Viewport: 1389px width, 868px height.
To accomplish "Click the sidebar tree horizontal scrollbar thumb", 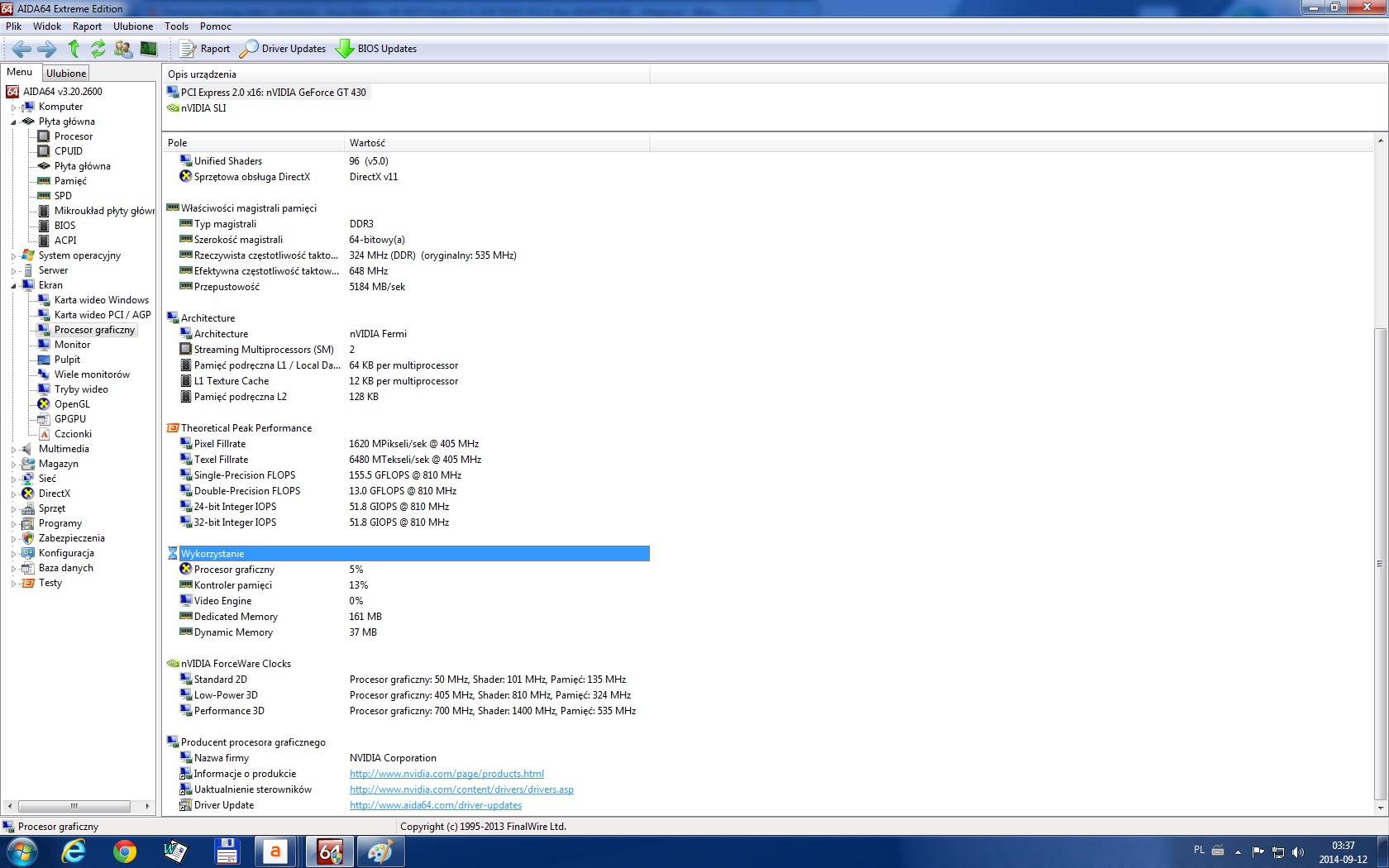I will [74, 806].
